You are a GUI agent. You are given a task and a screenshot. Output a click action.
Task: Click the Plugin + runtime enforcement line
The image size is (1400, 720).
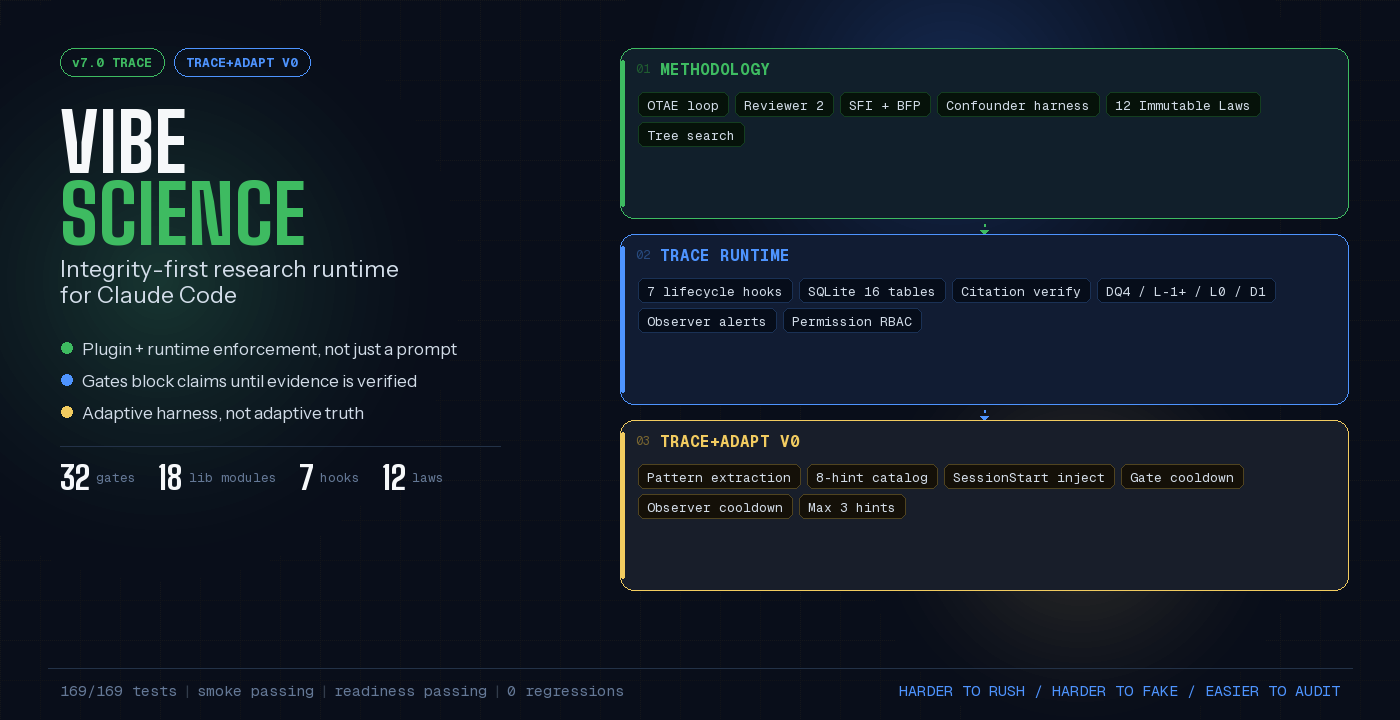(269, 349)
